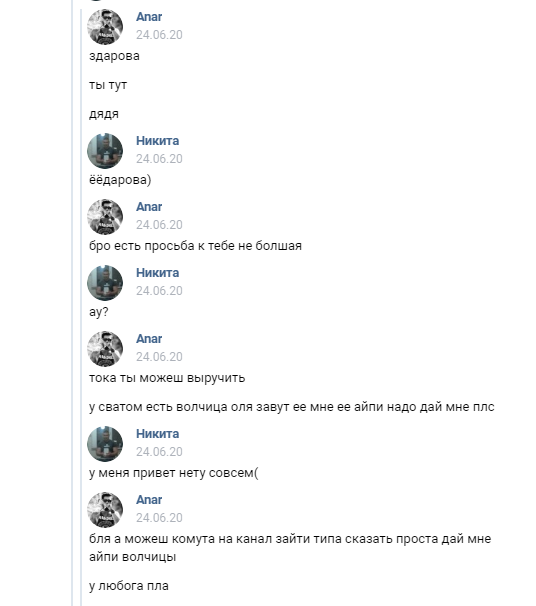Open Никита's avatar above the 'ёёдарова)' message
The height and width of the screenshot is (606, 536).
click(x=105, y=151)
